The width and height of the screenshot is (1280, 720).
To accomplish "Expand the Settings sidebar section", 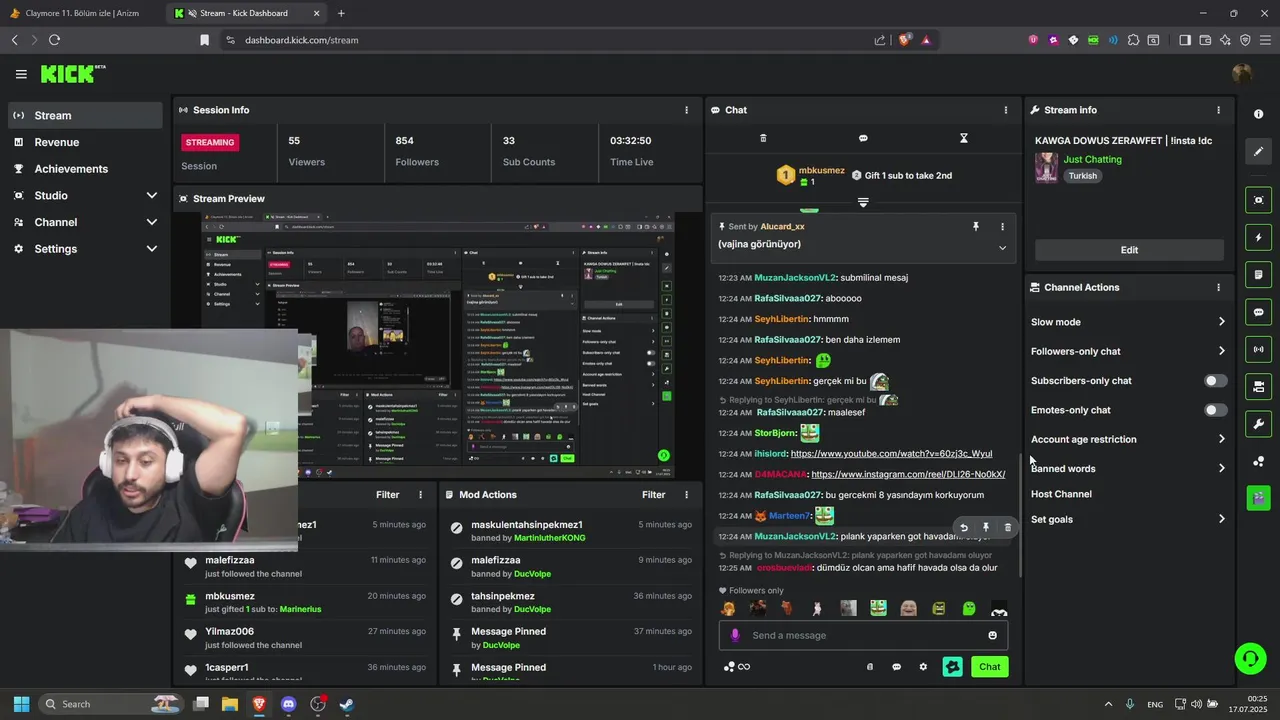I will 152,248.
